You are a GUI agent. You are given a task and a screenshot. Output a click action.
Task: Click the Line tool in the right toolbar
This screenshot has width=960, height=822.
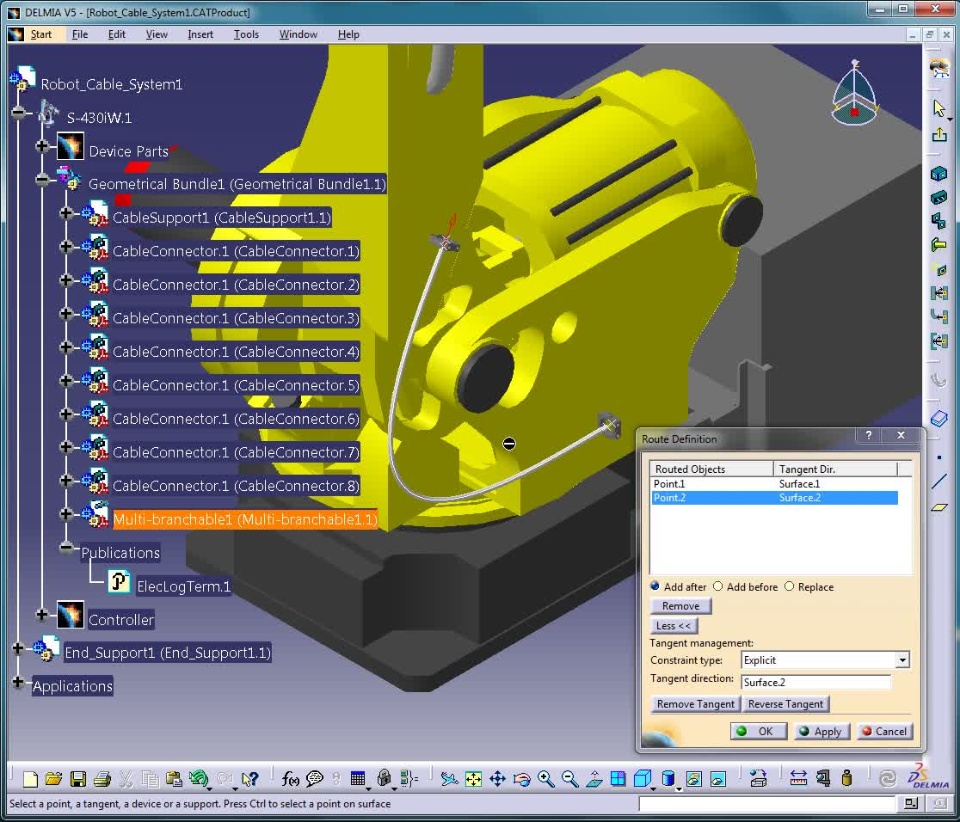click(939, 482)
